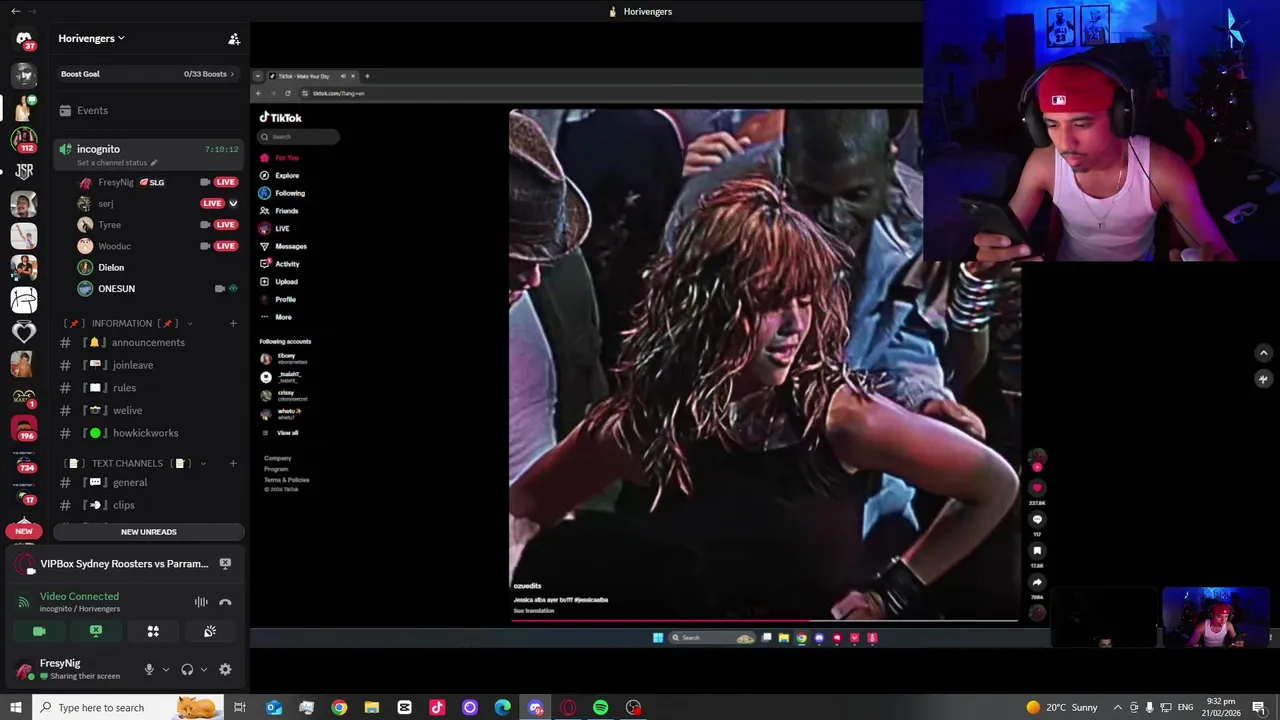Viewport: 1280px width, 720px height.
Task: Open noise suppression waveform icon
Action: [x=201, y=602]
